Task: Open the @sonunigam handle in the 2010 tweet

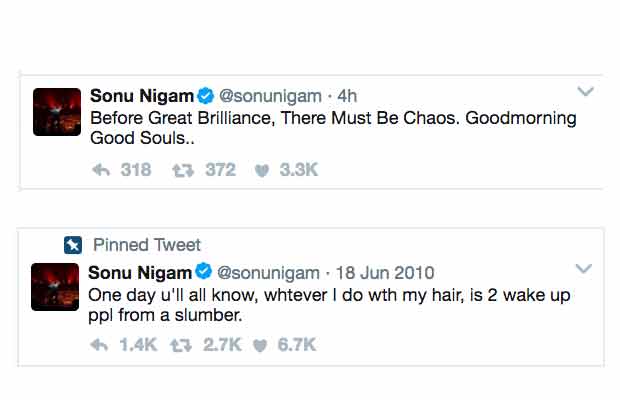Action: point(269,272)
